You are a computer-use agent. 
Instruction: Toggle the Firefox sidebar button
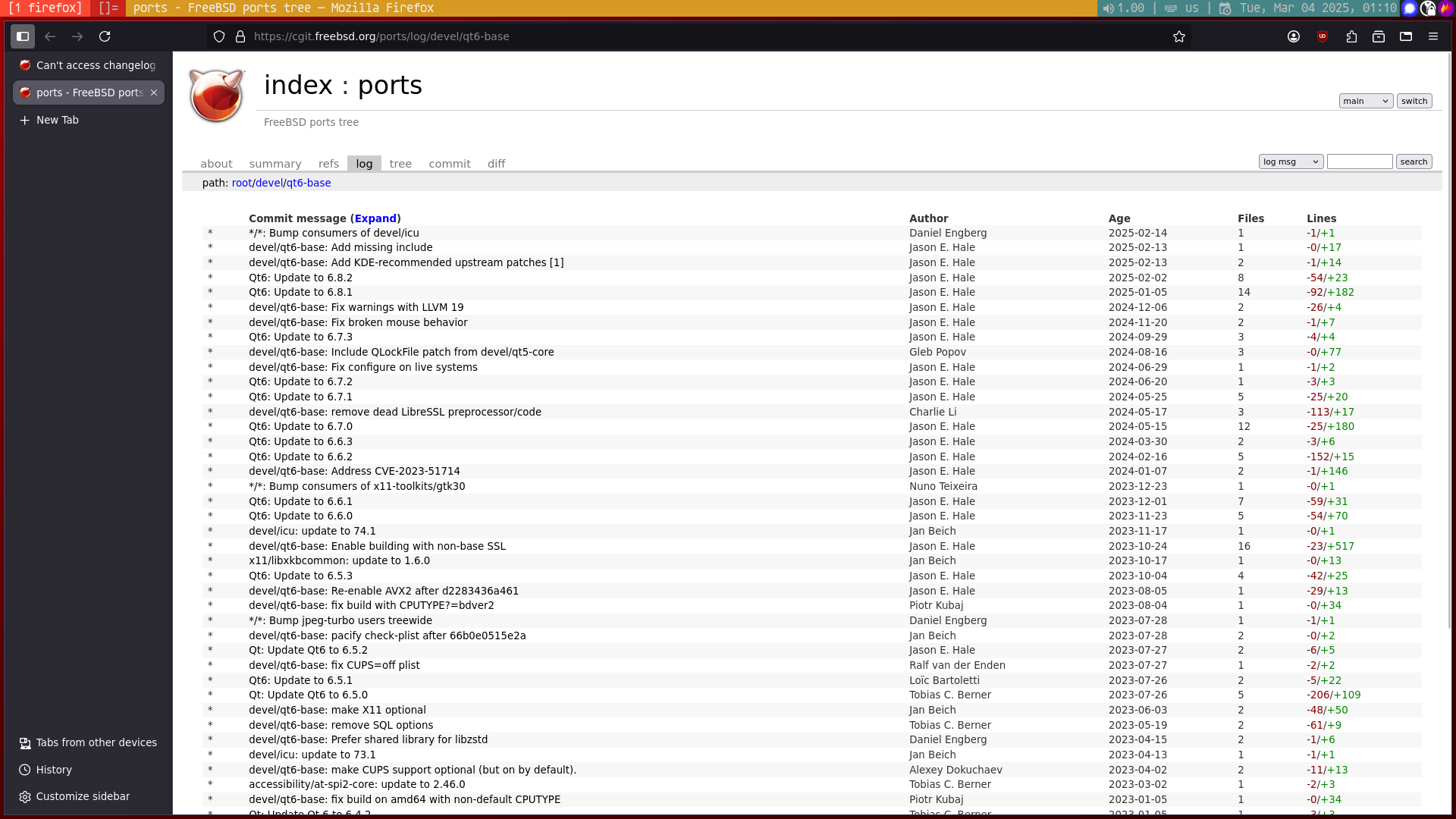click(23, 36)
